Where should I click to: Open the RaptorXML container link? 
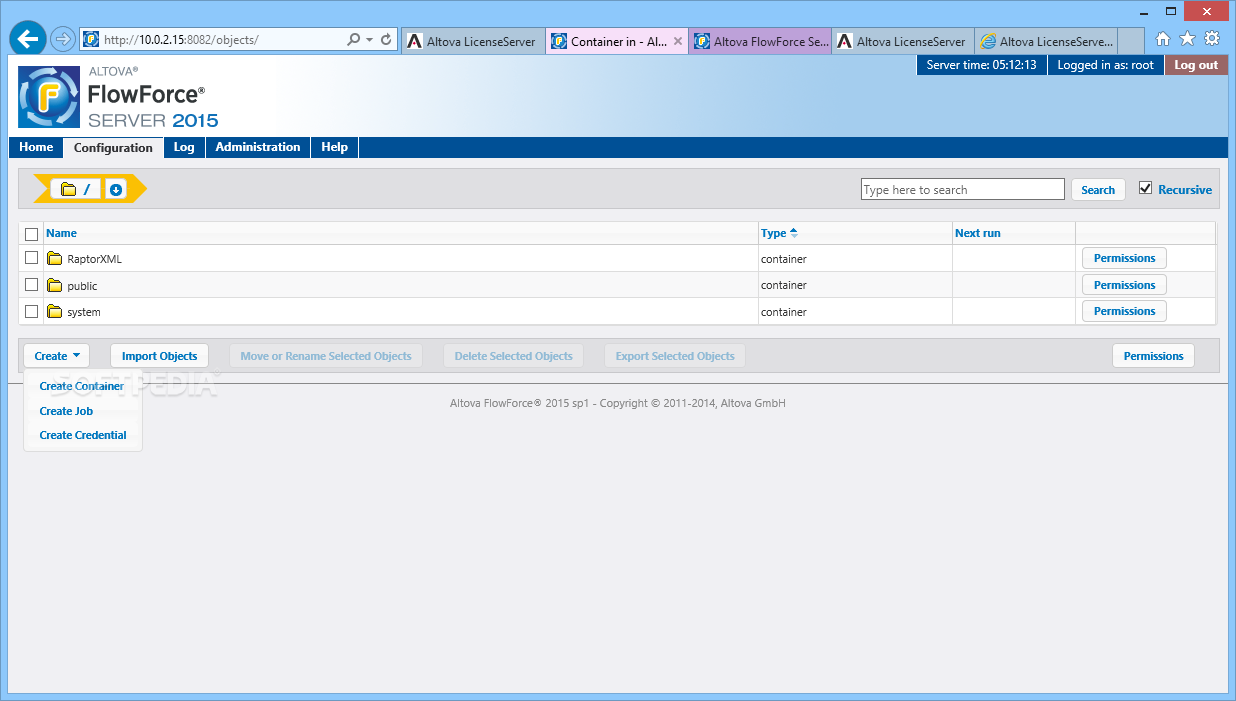(x=94, y=259)
